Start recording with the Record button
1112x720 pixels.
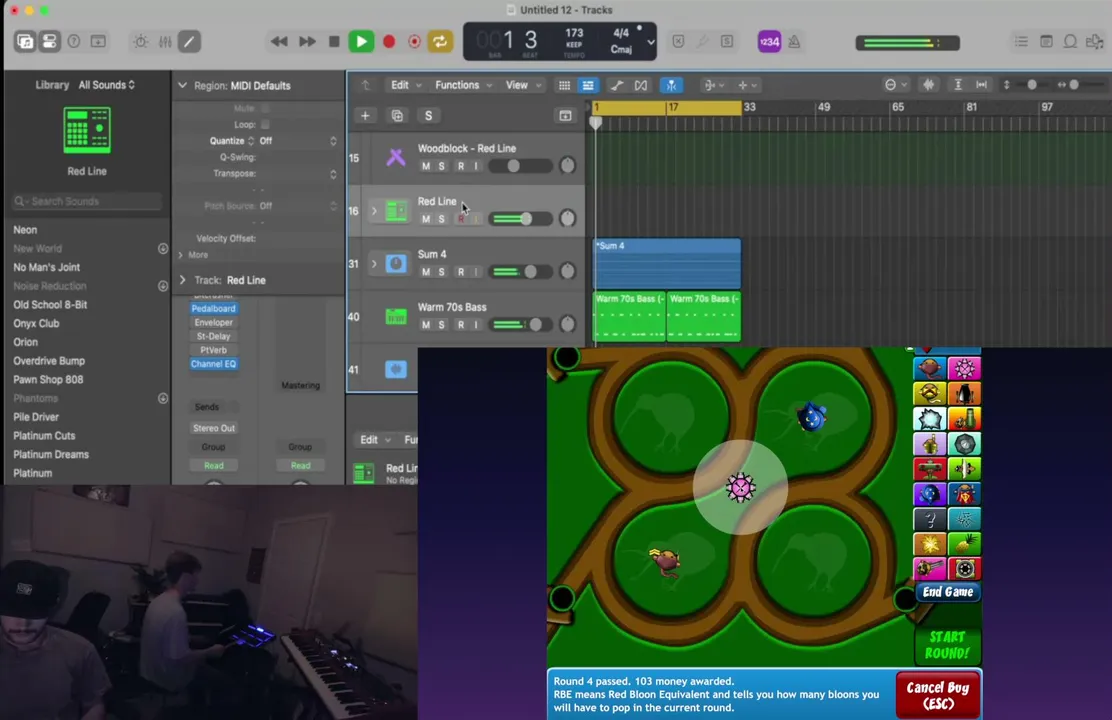(389, 41)
